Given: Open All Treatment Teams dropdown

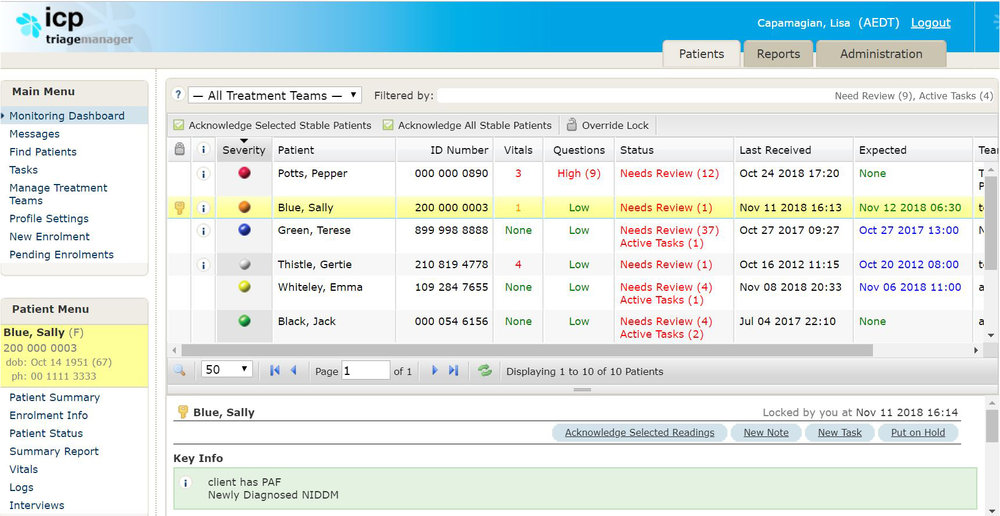Looking at the screenshot, I should [275, 96].
